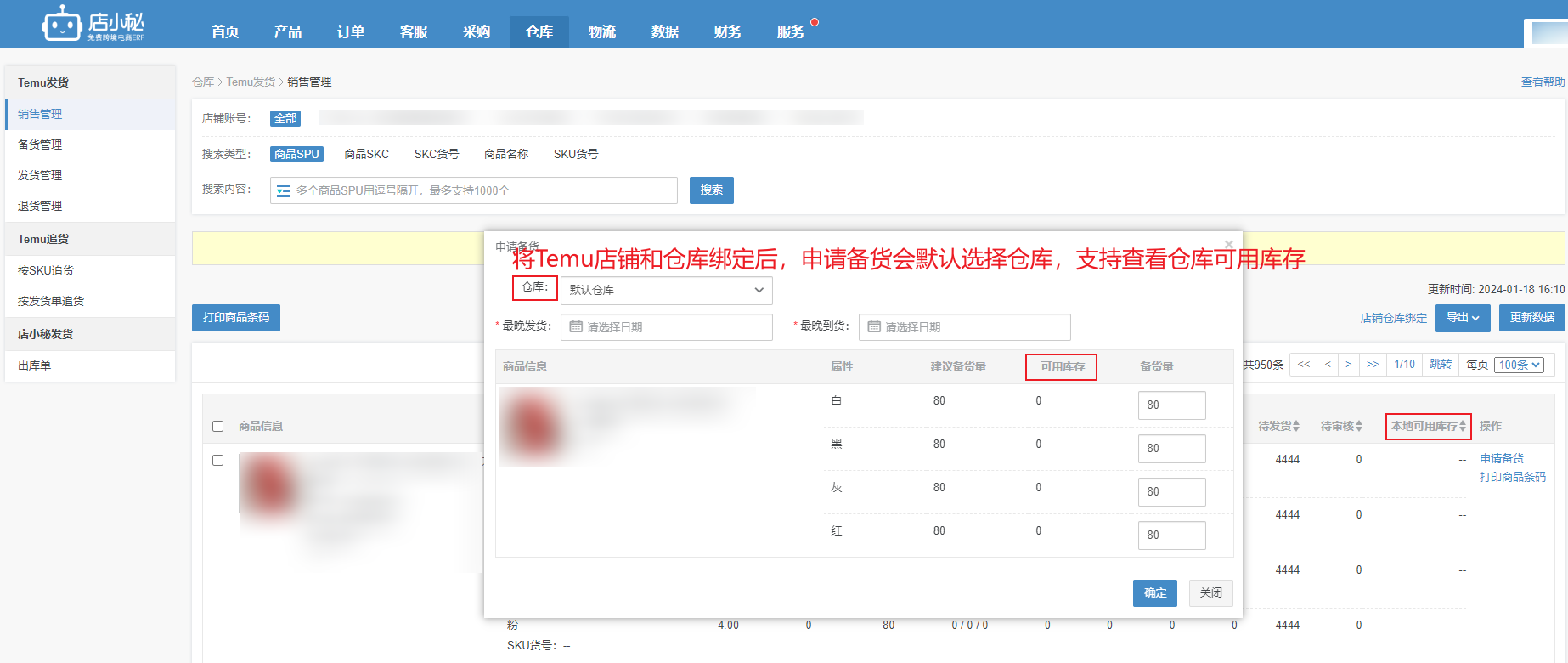This screenshot has height=663, width=1568.
Task: Click the 打印商品条码 blue button
Action: click(236, 317)
